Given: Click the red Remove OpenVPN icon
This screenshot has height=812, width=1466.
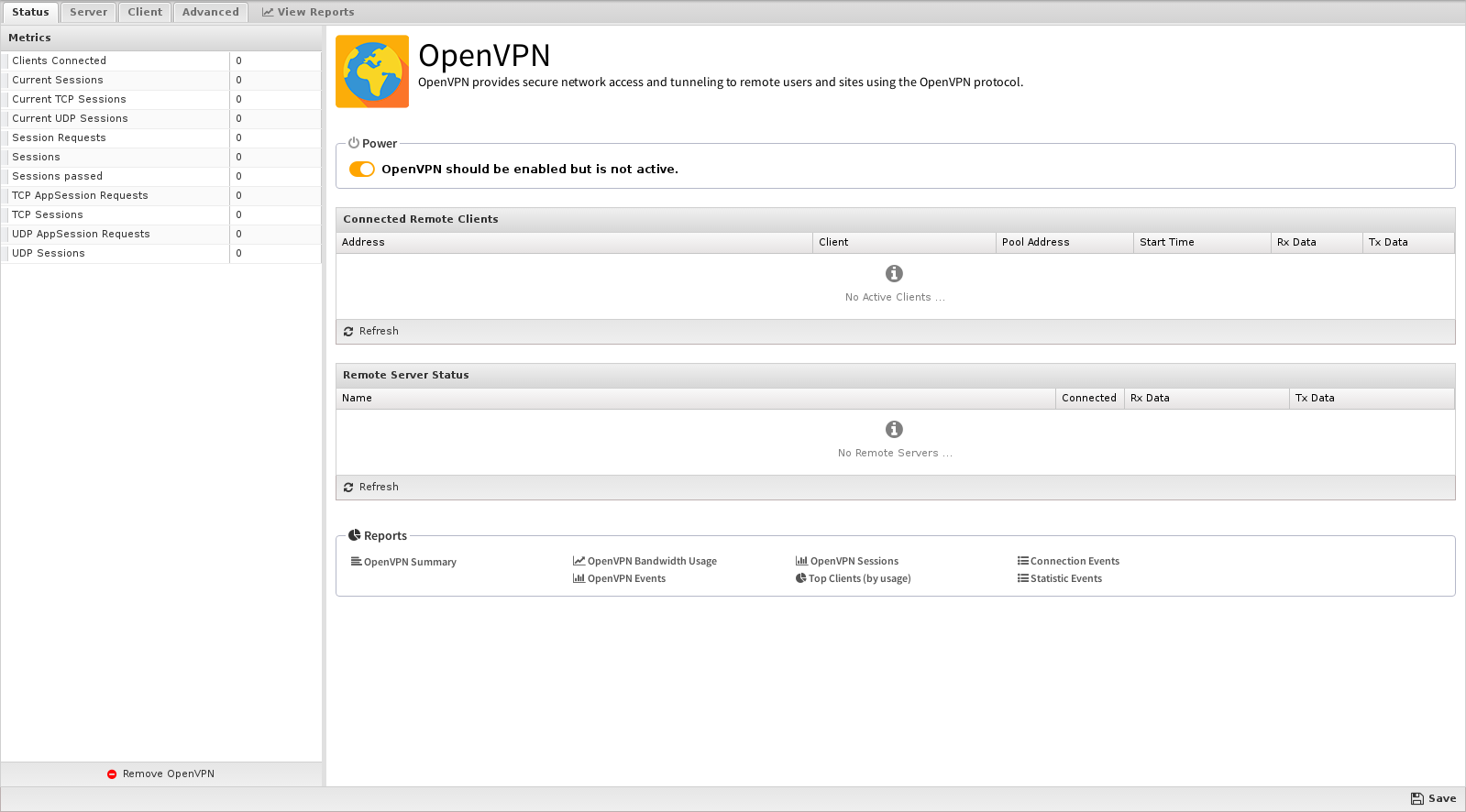Looking at the screenshot, I should coord(112,774).
